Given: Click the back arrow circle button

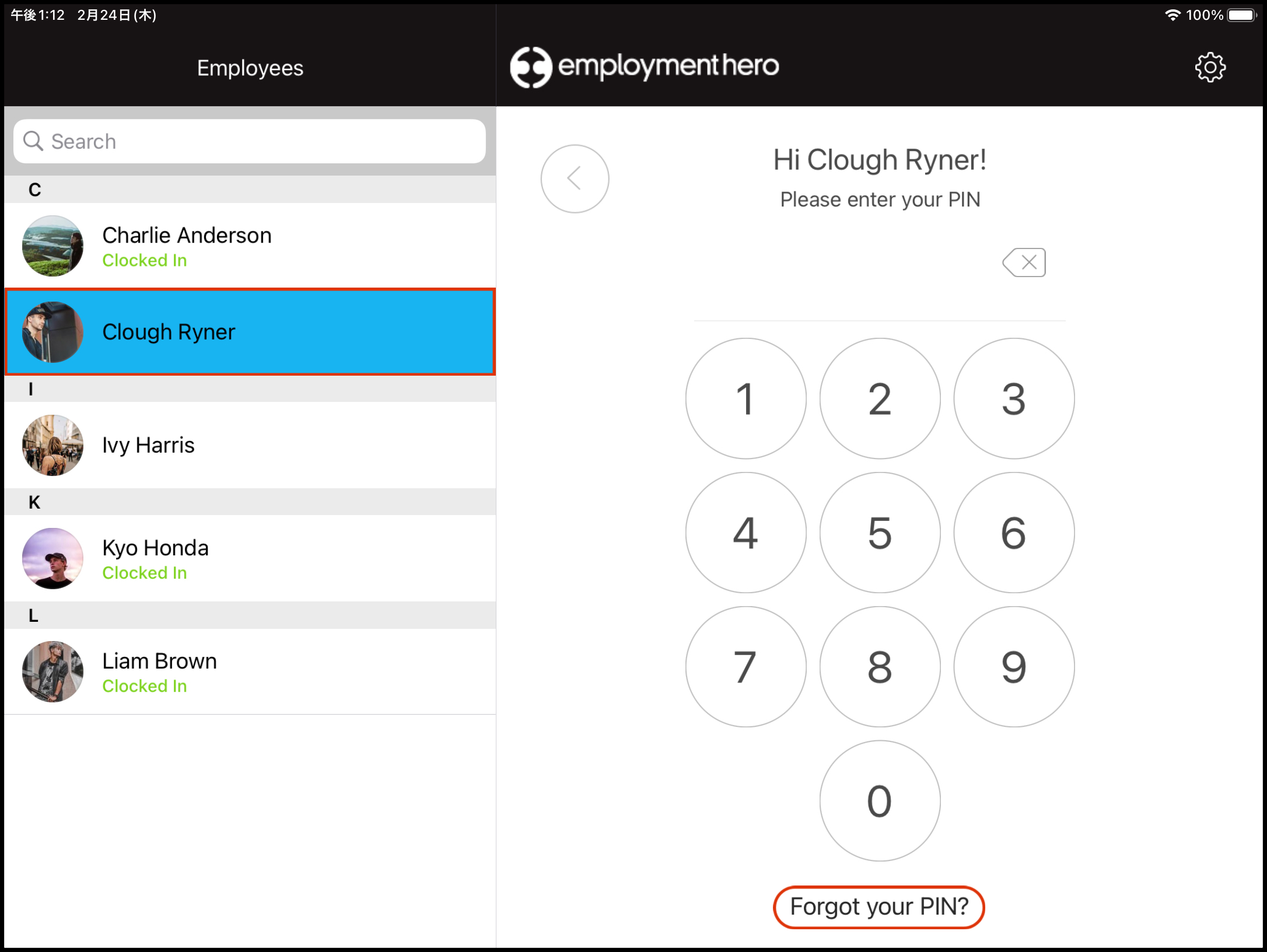Looking at the screenshot, I should [x=575, y=178].
